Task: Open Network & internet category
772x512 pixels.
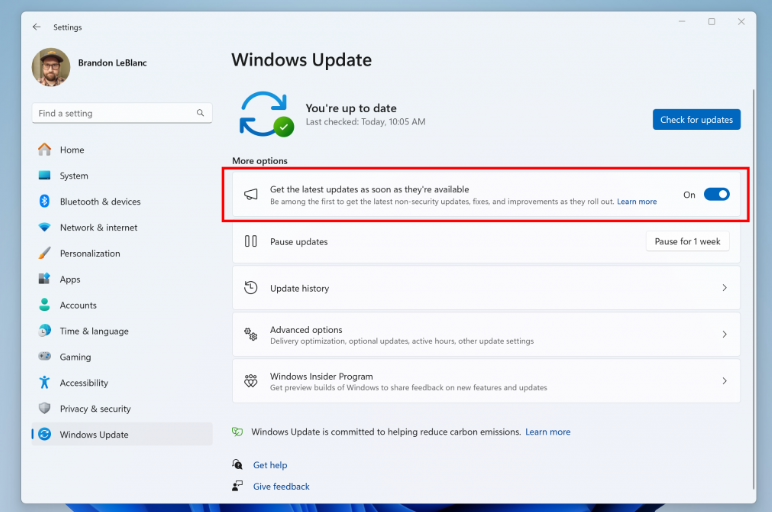Action: pos(98,227)
